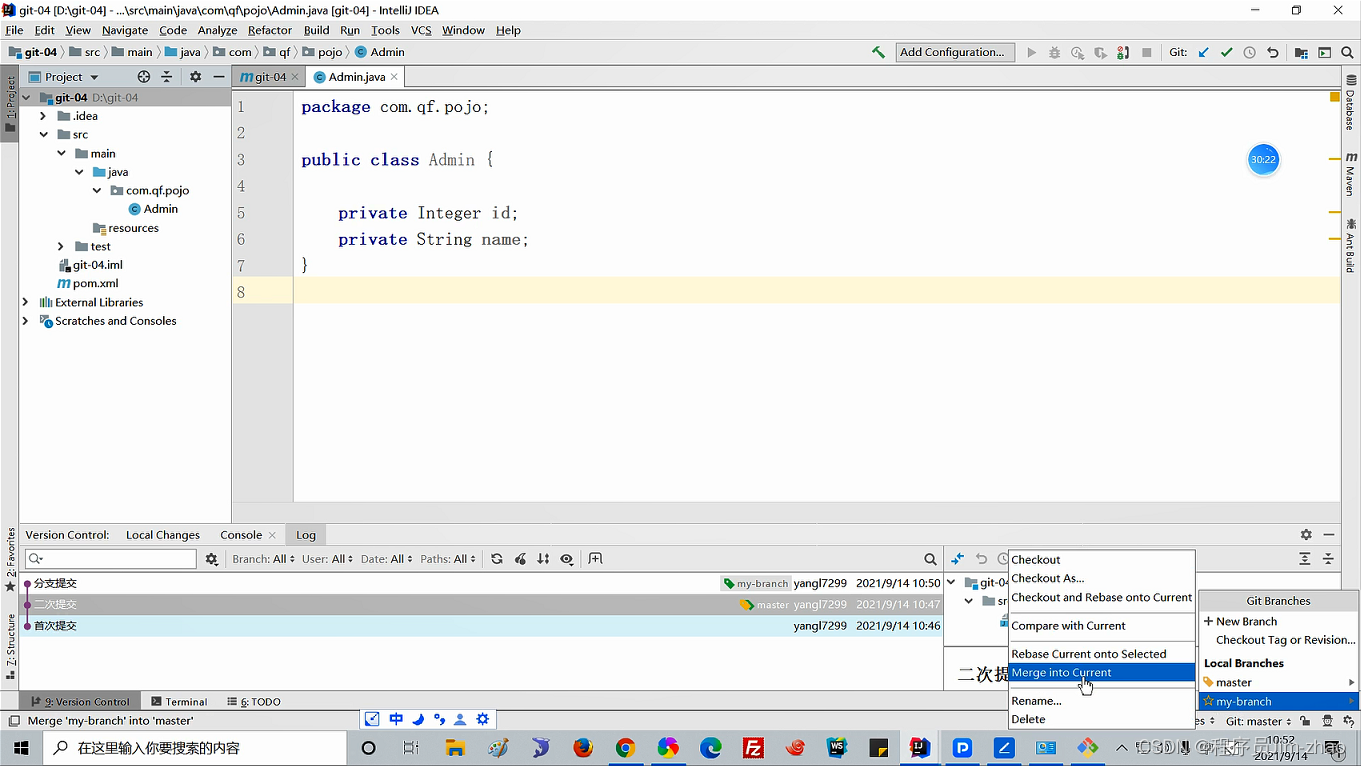Toggle the Ant Build side tool window
The image size is (1361, 766).
point(1350,244)
